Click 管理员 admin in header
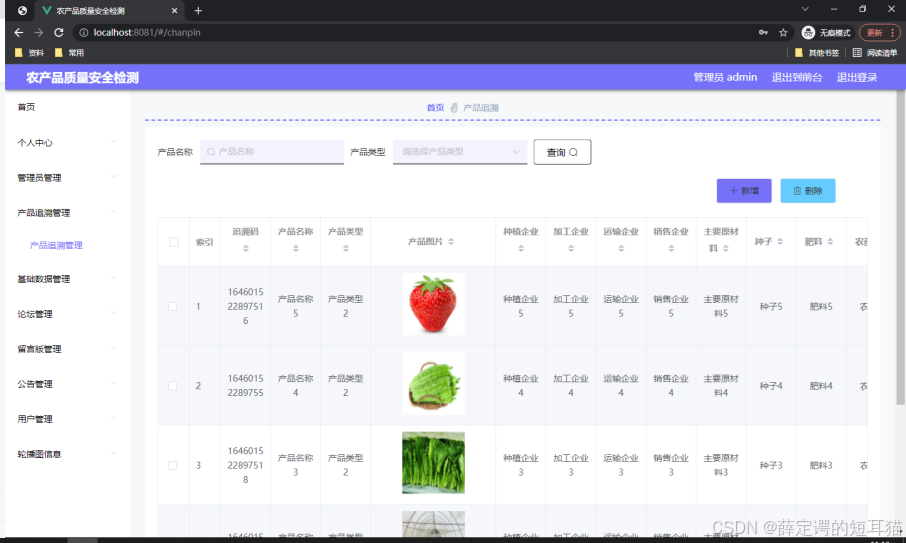 [x=725, y=77]
